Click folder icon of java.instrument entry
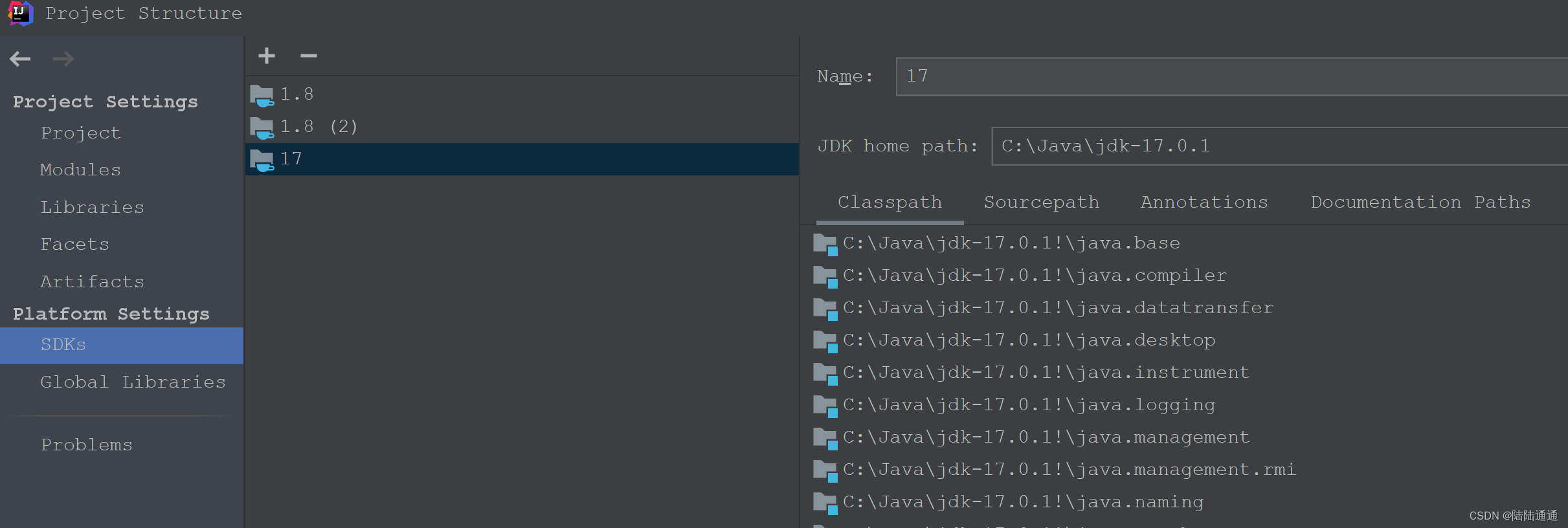 (825, 374)
